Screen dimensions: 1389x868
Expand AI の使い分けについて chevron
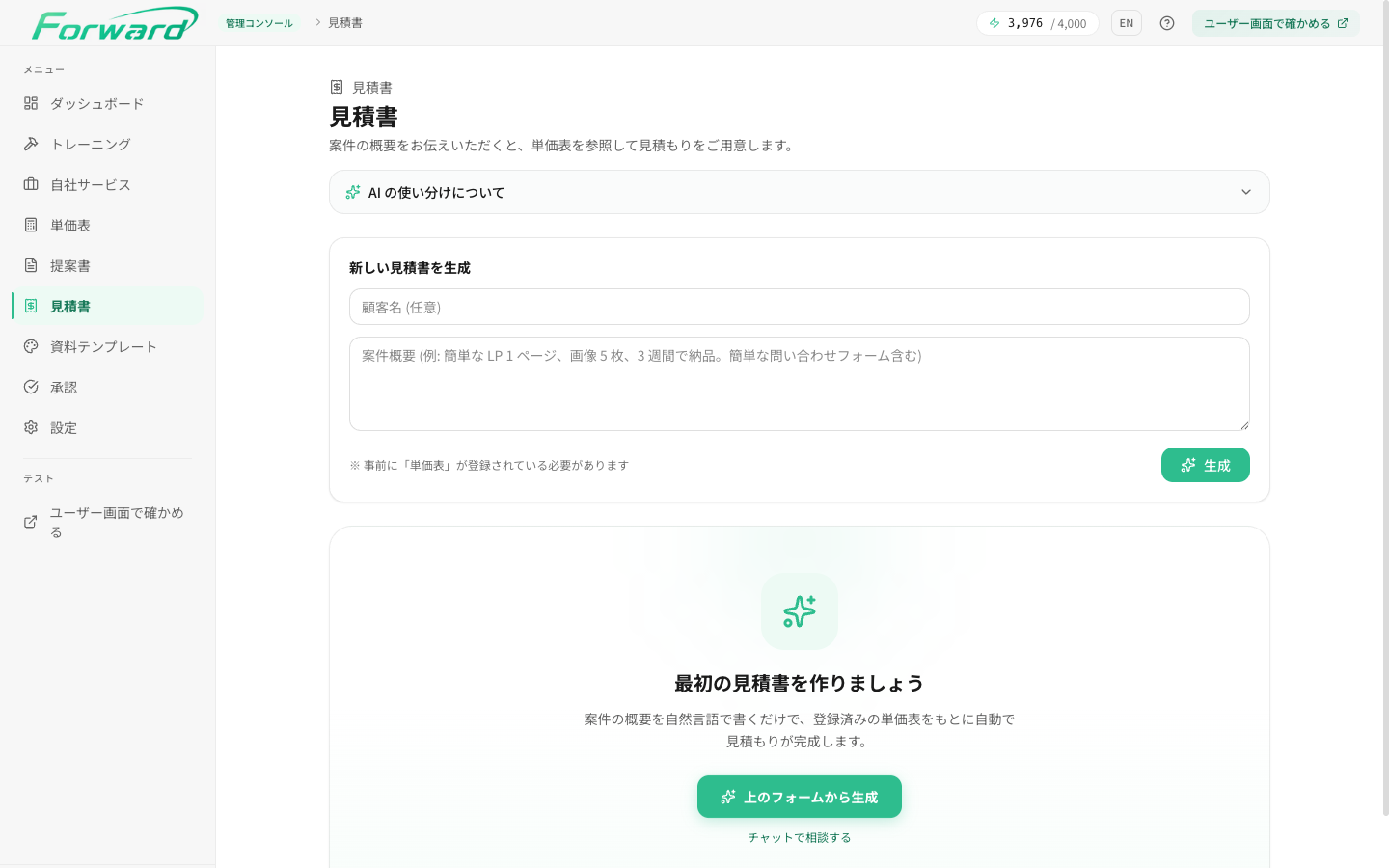pos(1246,192)
